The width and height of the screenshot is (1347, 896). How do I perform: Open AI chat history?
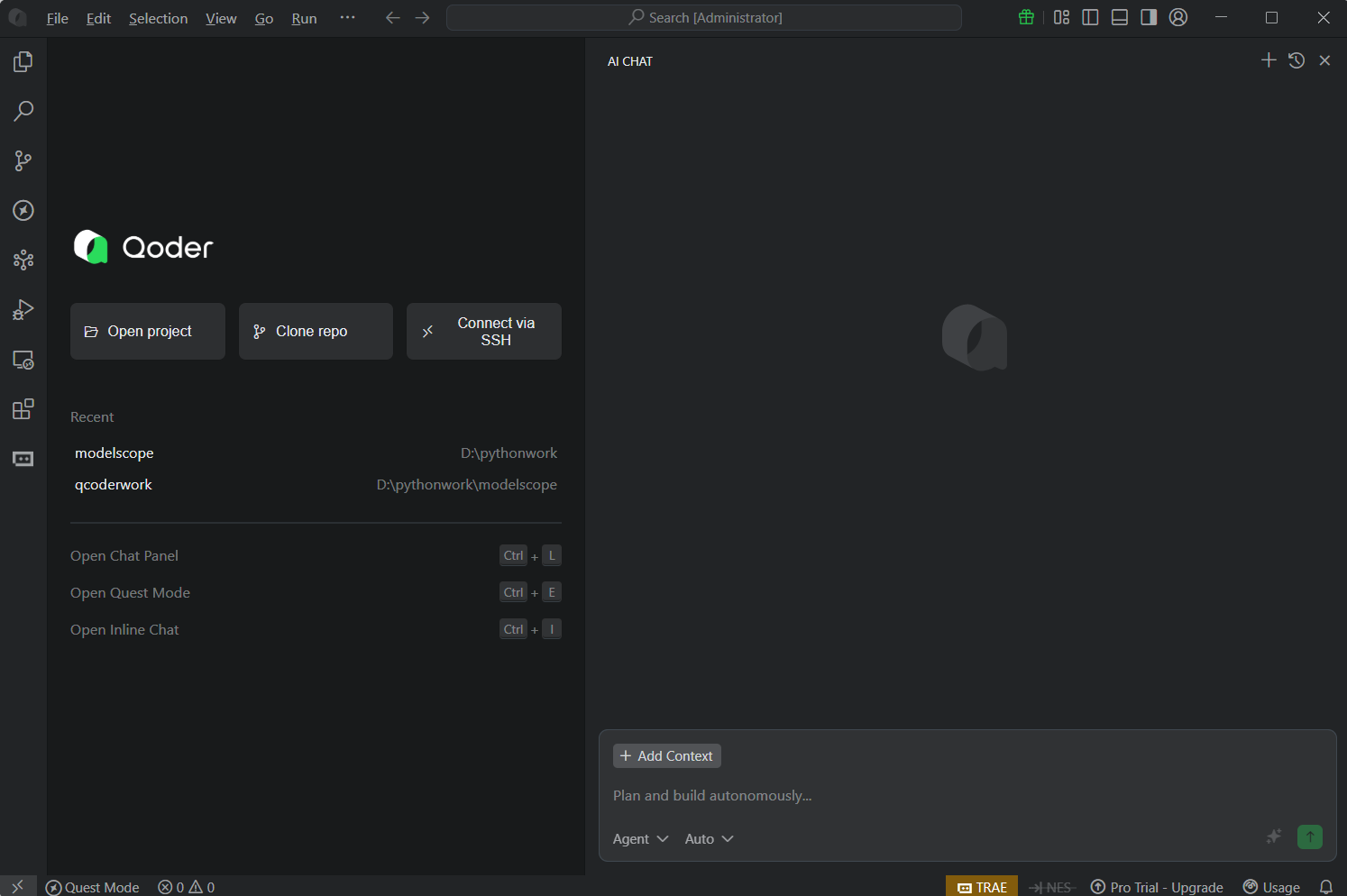pyautogui.click(x=1297, y=60)
